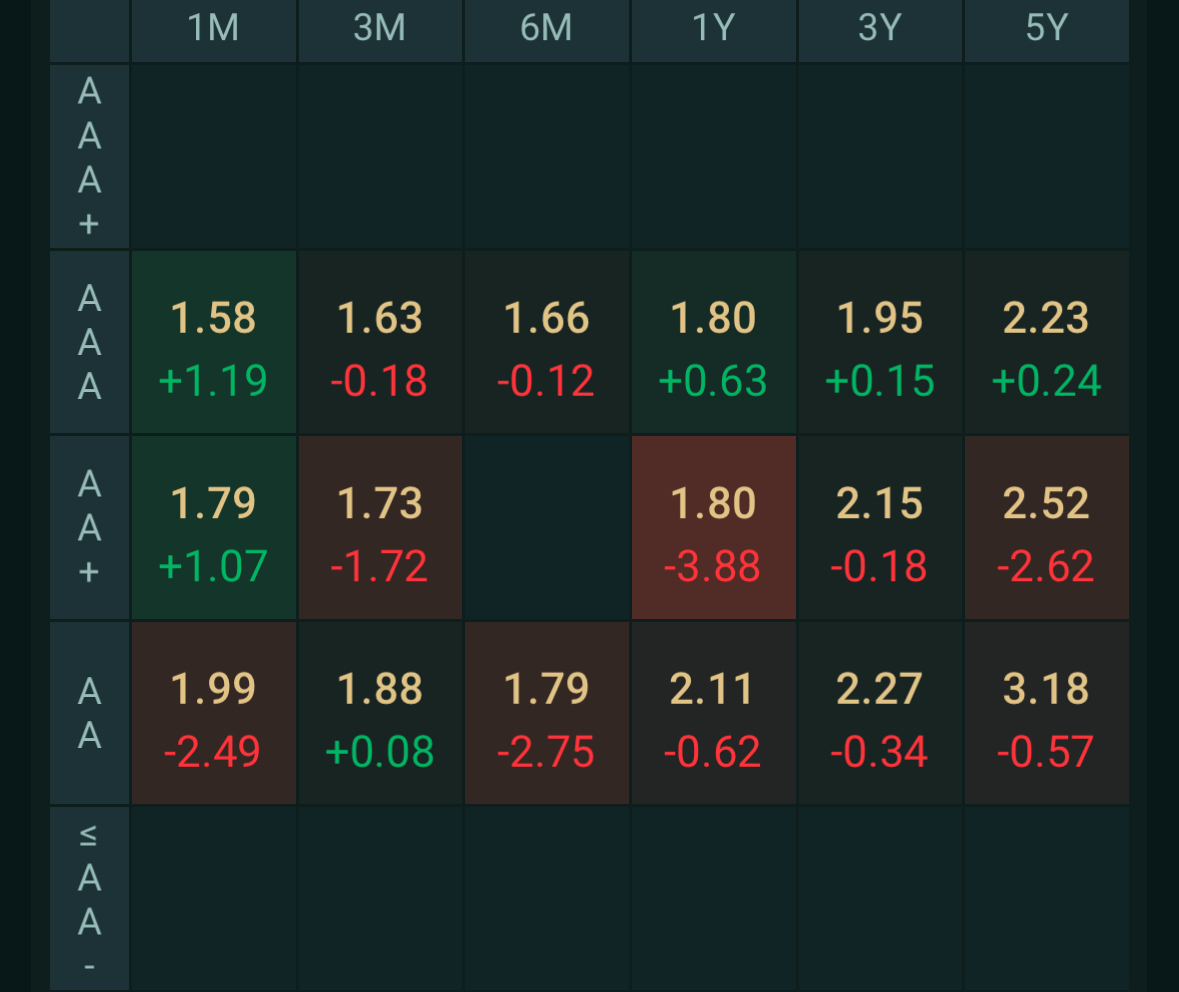This screenshot has width=1179, height=992.
Task: Open AA+ 1Y cell with -3.88 change
Action: [713, 527]
